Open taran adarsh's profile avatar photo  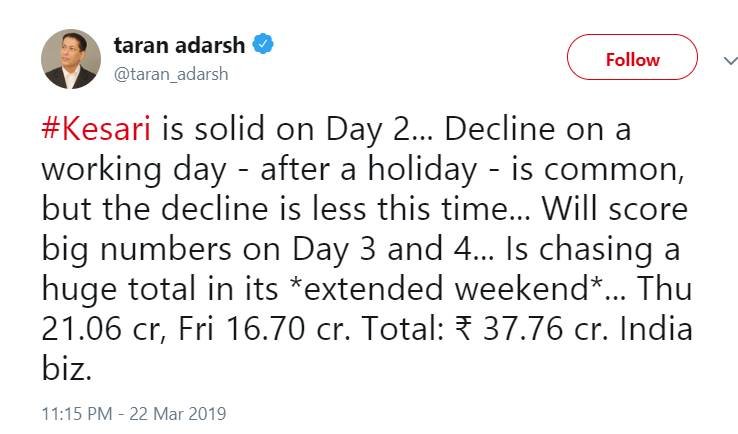71,59
